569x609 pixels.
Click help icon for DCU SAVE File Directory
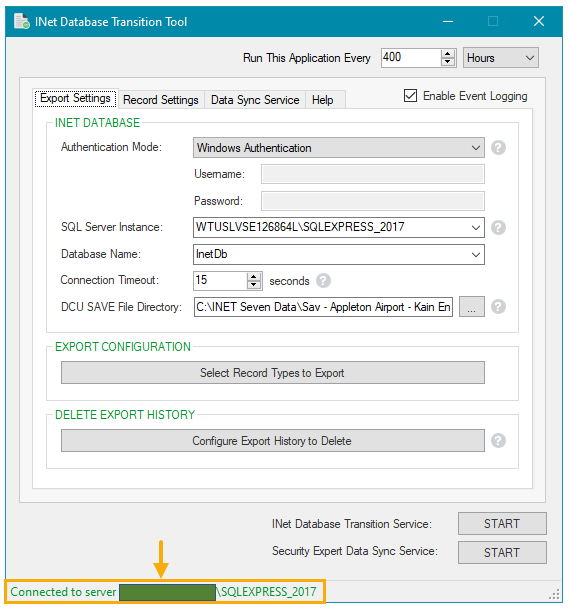tap(498, 307)
